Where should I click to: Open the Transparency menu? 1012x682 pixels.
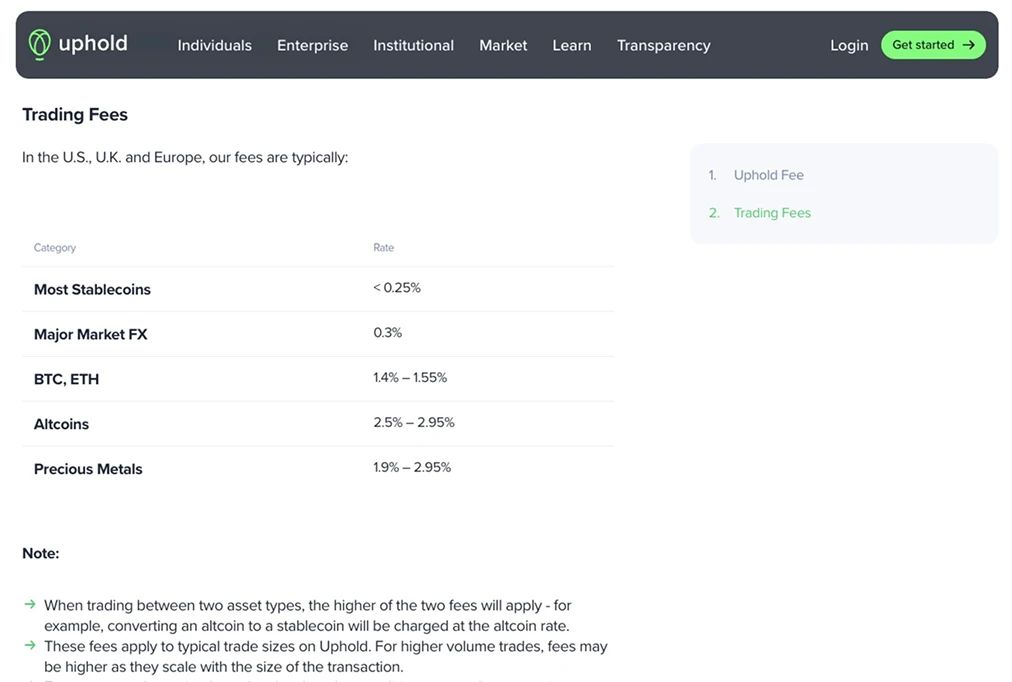(x=663, y=45)
